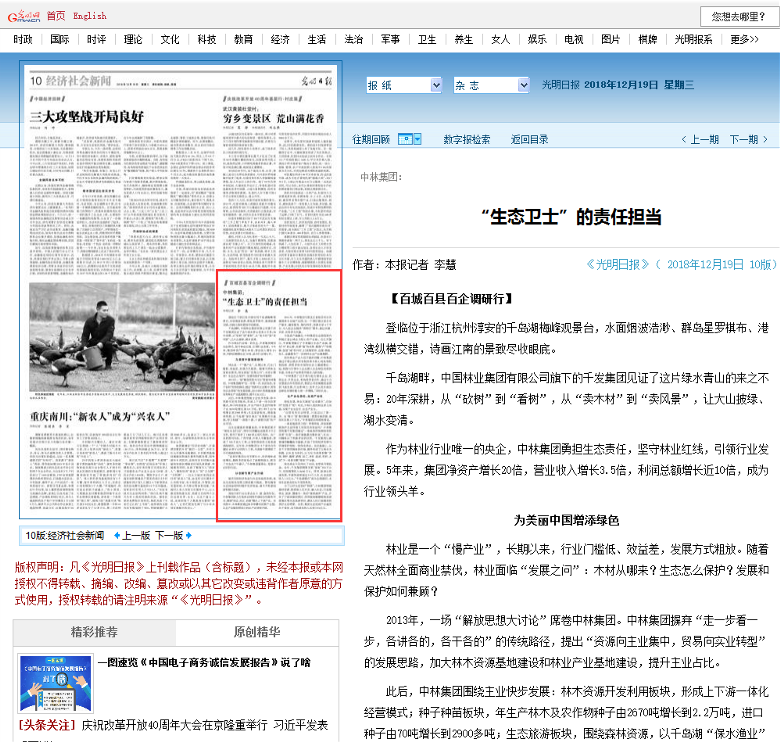
Task: Go to 上一期 issue
Action: point(704,140)
